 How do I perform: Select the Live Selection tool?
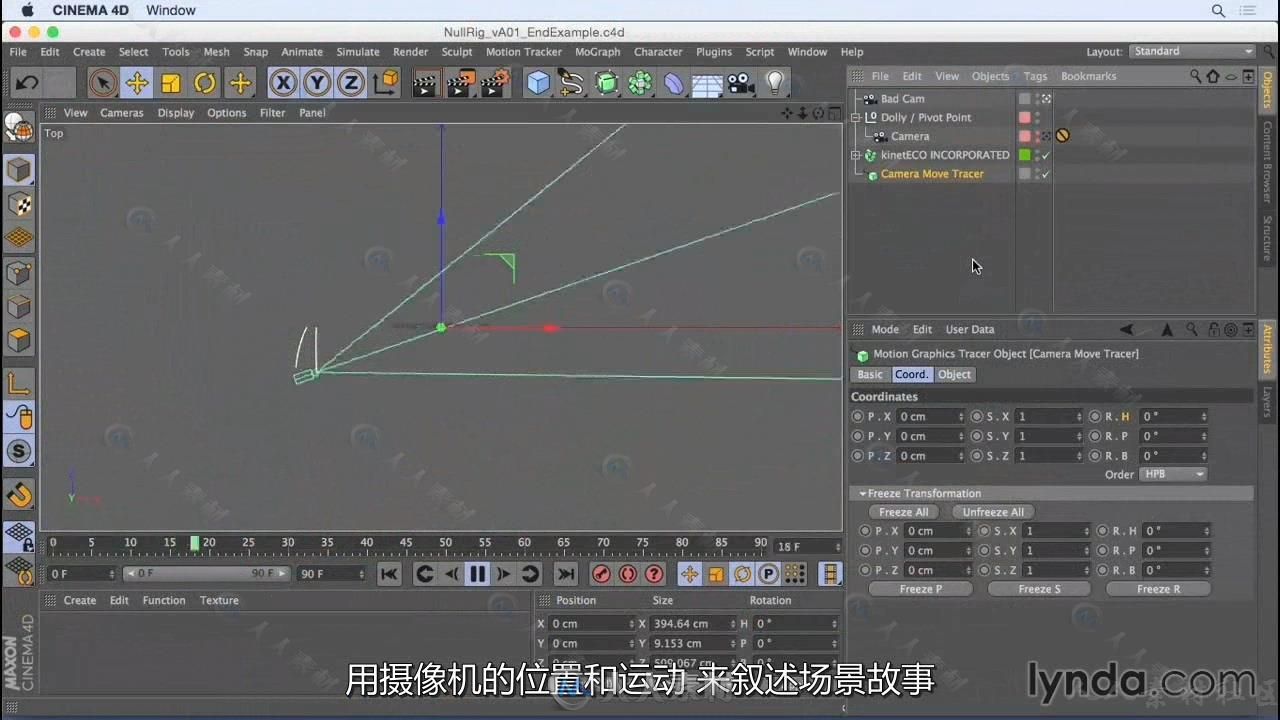tap(101, 83)
